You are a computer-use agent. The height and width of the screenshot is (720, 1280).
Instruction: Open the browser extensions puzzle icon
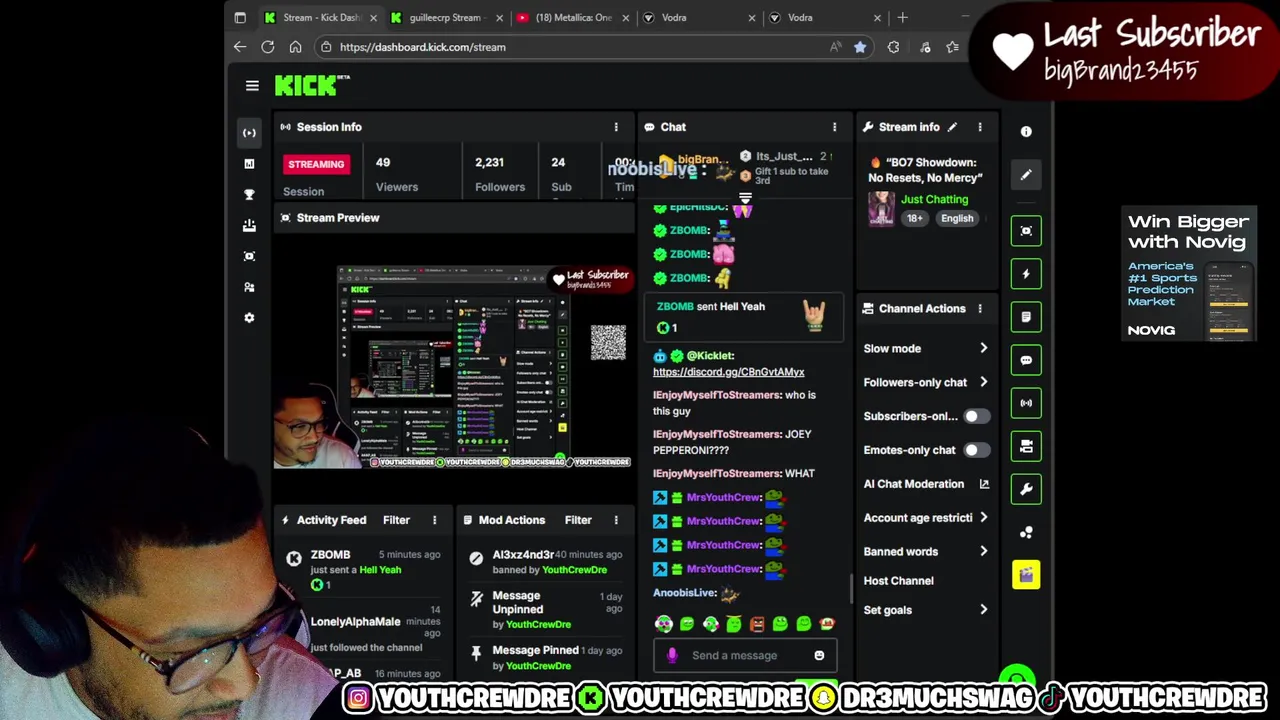[893, 47]
